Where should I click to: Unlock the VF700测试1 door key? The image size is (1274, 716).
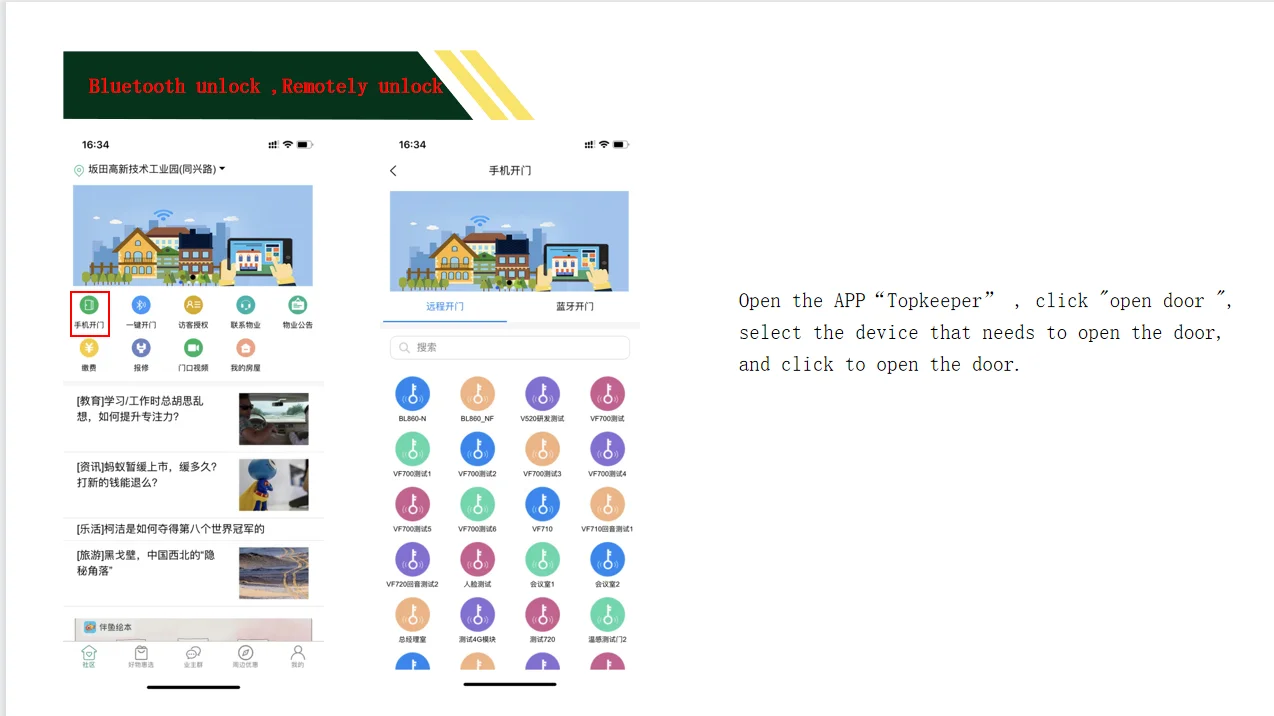pos(412,449)
